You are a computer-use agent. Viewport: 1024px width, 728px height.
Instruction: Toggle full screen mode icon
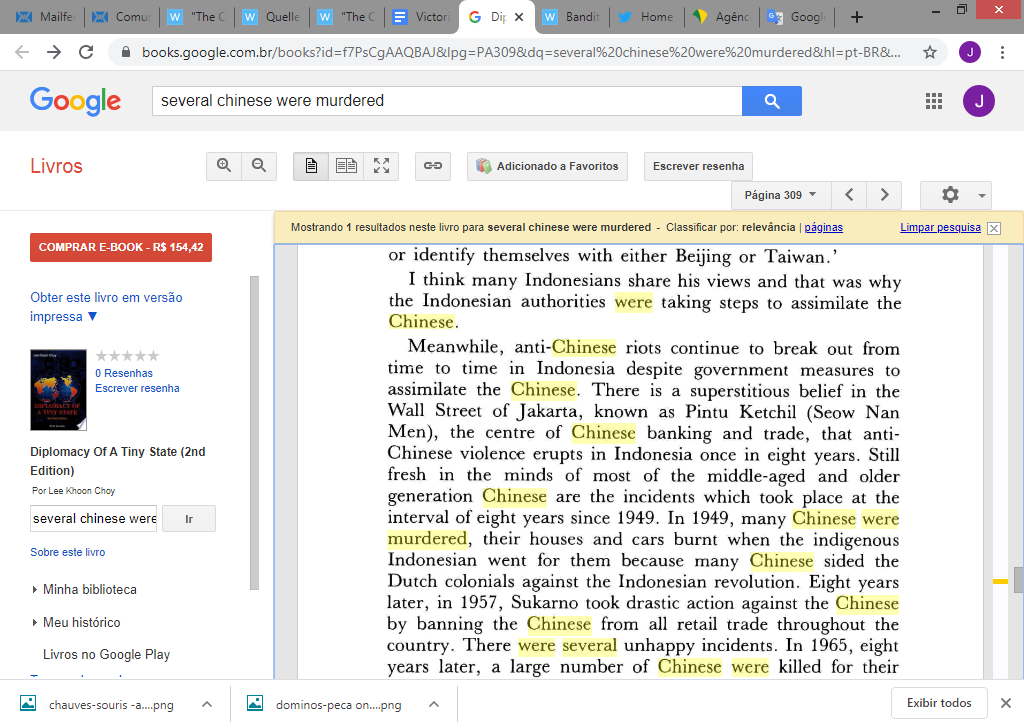pos(381,166)
